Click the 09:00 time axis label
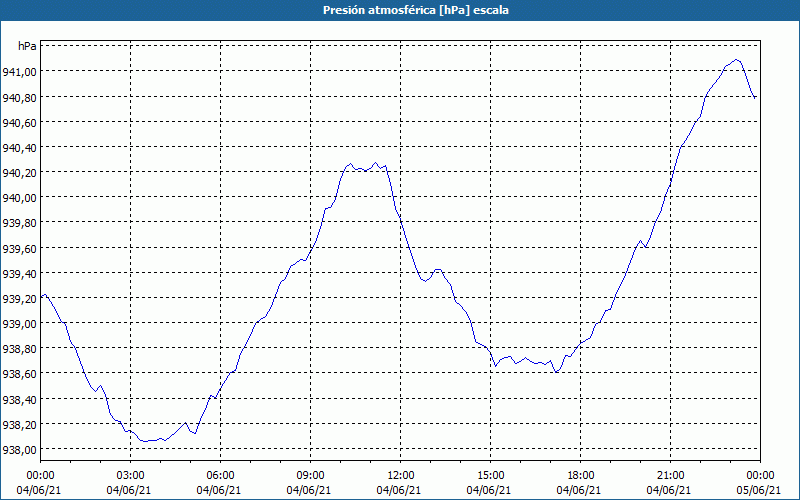800x500 pixels. [x=310, y=476]
